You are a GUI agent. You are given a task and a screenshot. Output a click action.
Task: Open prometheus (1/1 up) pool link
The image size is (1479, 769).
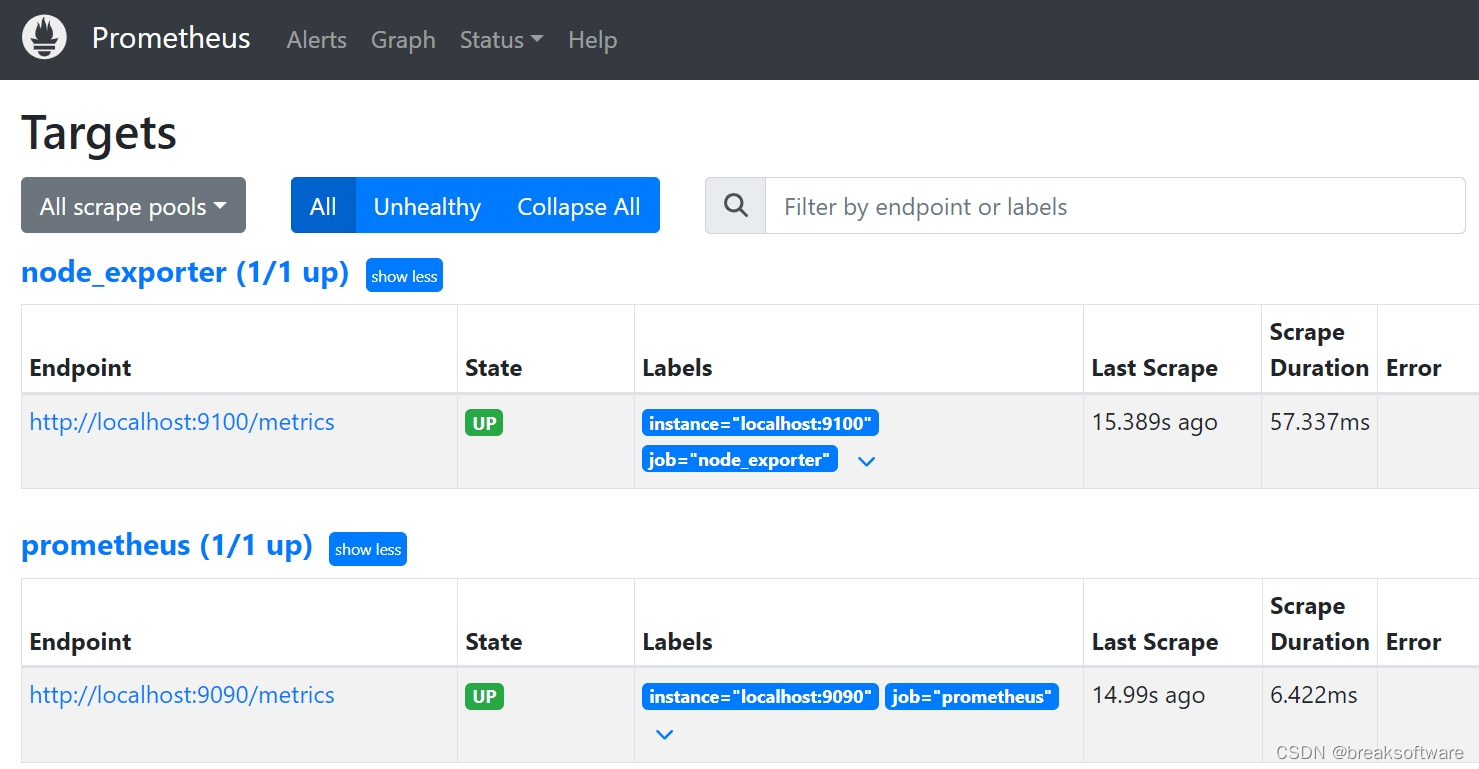click(167, 545)
